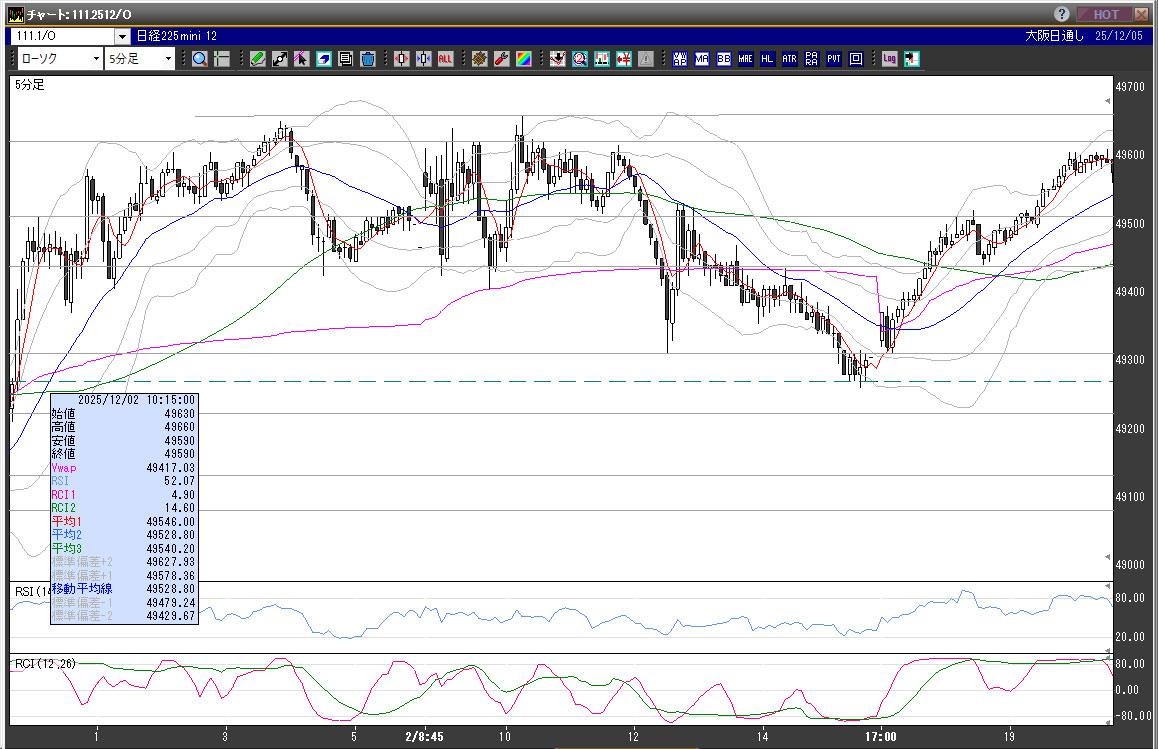
Task: Toggle the Log scale button
Action: tap(889, 59)
